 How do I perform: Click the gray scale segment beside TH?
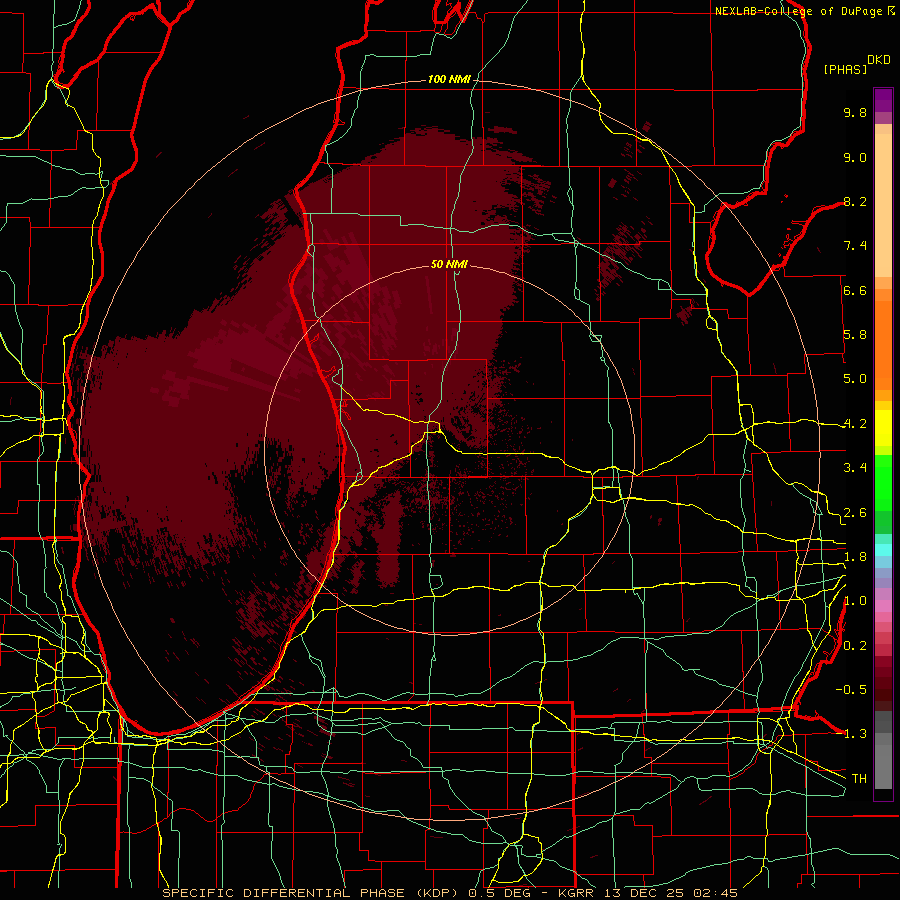[883, 766]
